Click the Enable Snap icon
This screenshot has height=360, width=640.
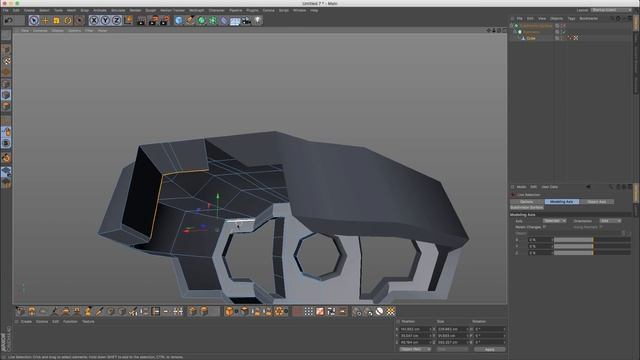tap(6, 158)
